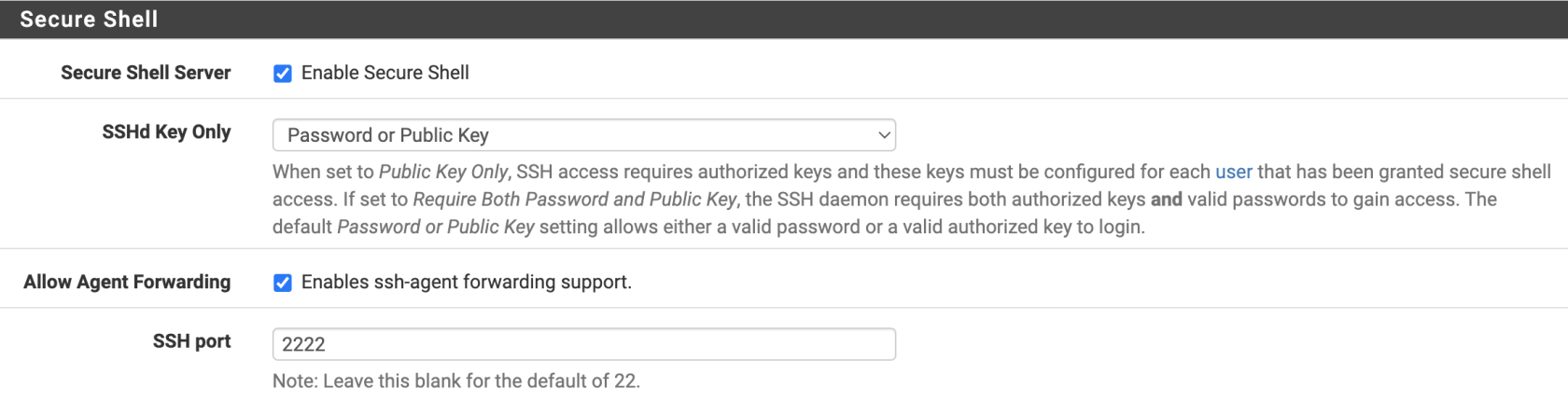Viewport: 1568px width, 402px height.
Task: Click the chevron arrow of the key mode select
Action: 883,135
